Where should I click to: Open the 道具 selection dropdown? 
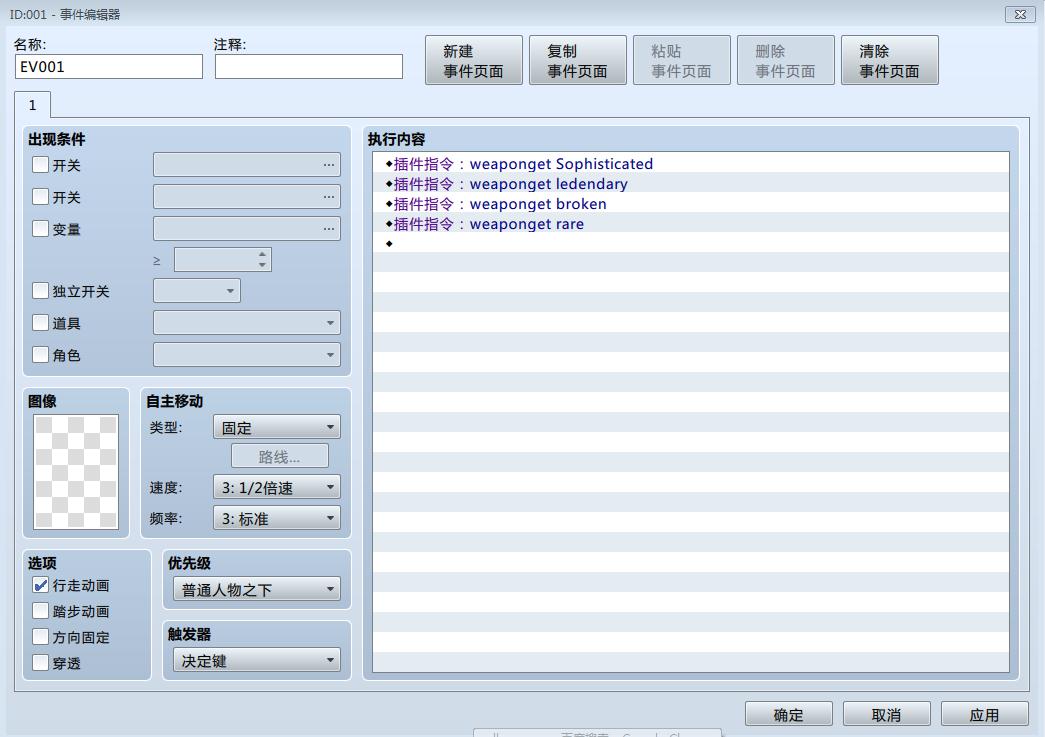point(247,323)
